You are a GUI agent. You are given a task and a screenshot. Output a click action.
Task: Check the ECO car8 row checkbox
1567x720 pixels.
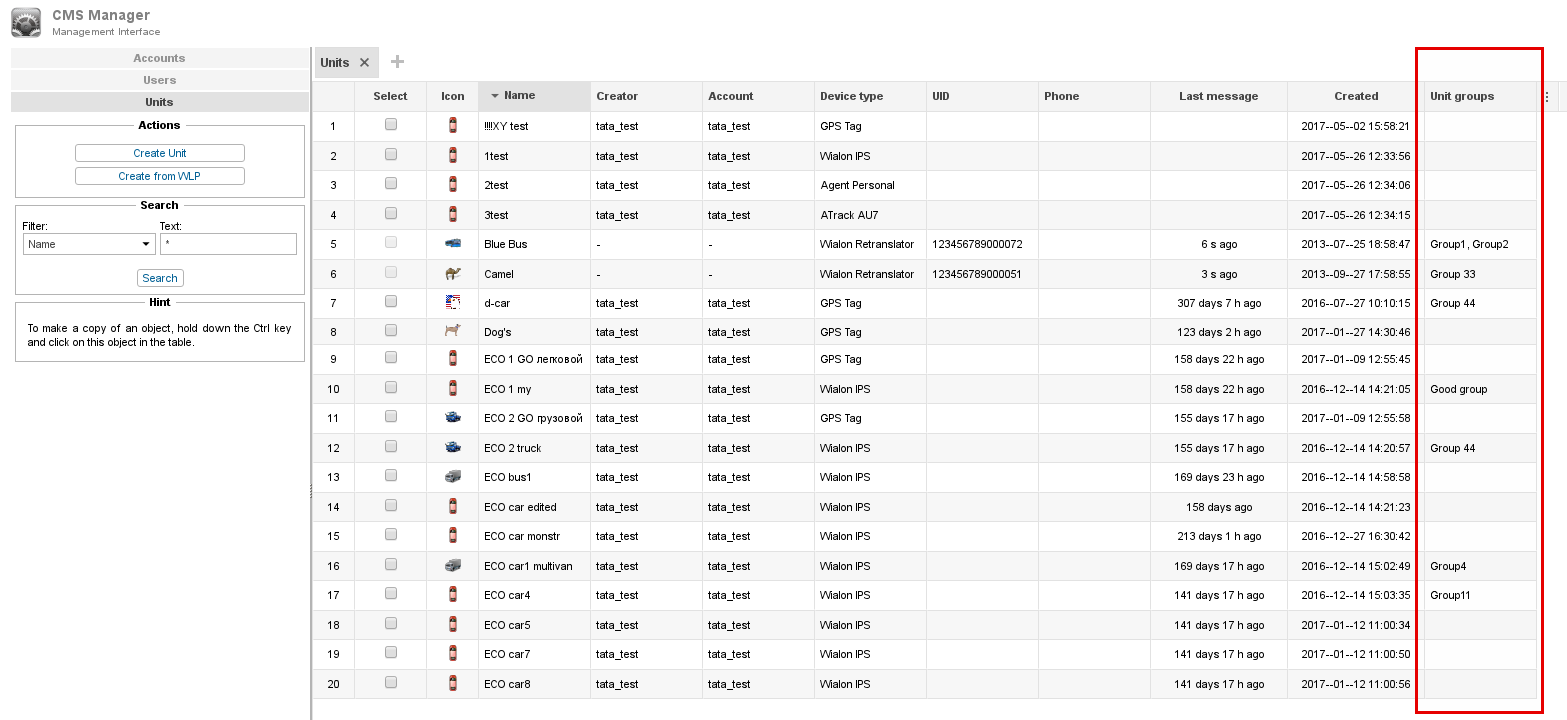[x=391, y=683]
